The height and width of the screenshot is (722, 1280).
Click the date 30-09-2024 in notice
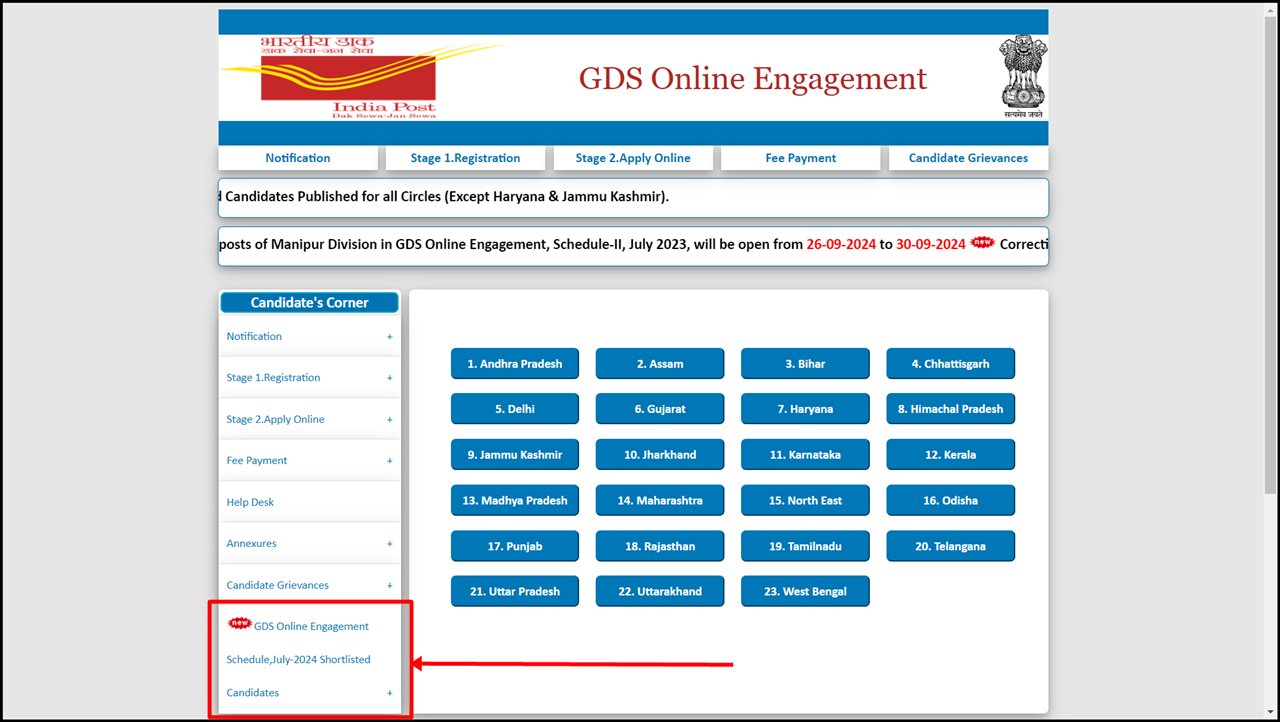931,244
